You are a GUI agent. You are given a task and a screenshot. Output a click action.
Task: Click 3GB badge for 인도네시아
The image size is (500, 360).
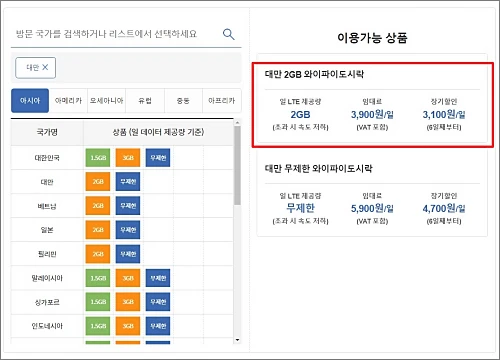coord(128,326)
